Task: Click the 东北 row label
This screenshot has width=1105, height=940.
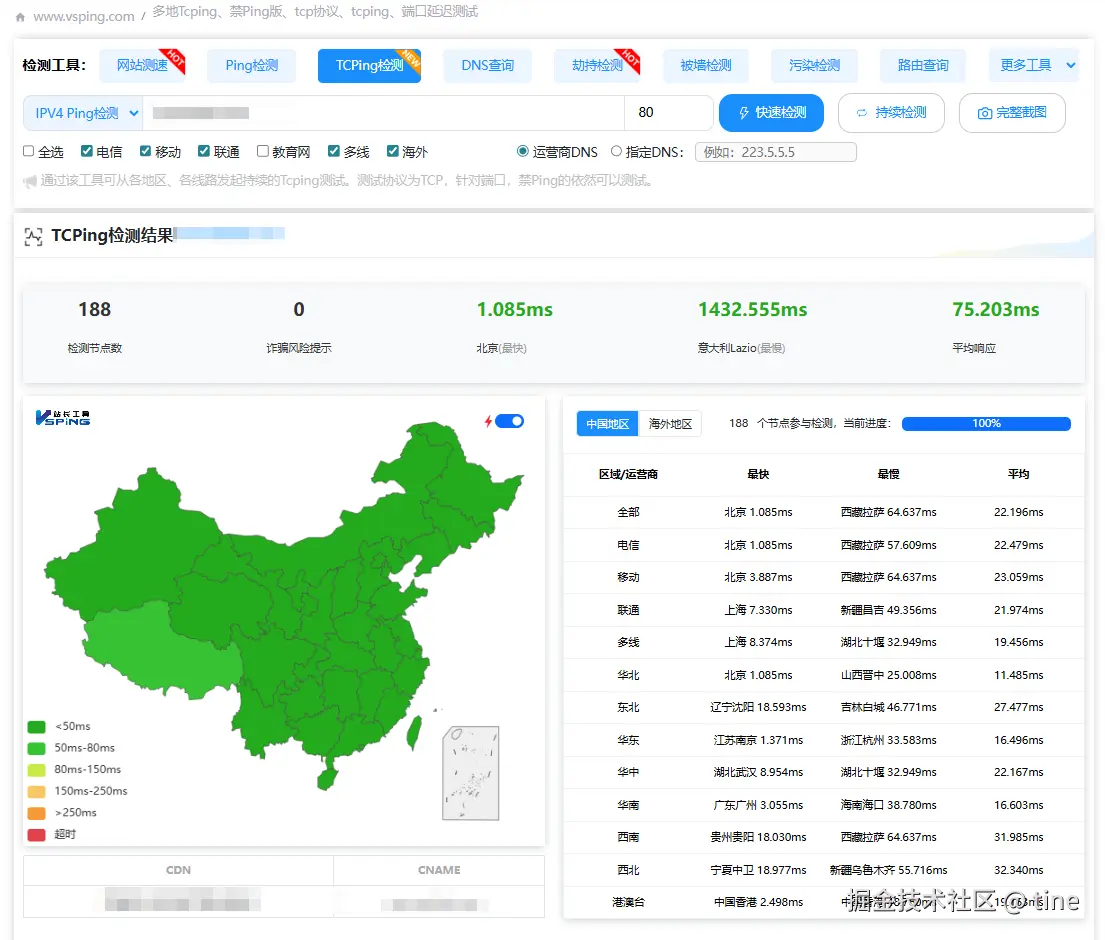Action: [628, 707]
